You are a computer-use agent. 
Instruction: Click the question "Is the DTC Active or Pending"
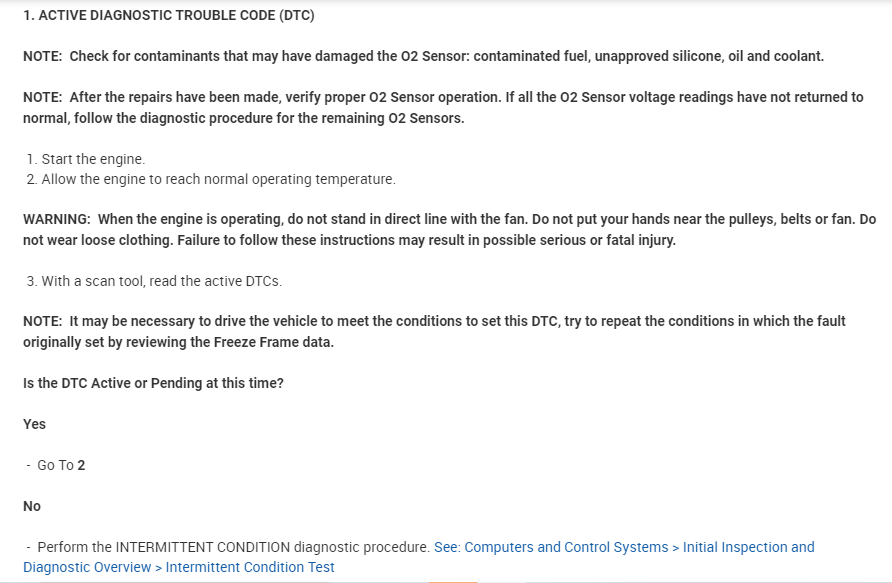tap(153, 383)
